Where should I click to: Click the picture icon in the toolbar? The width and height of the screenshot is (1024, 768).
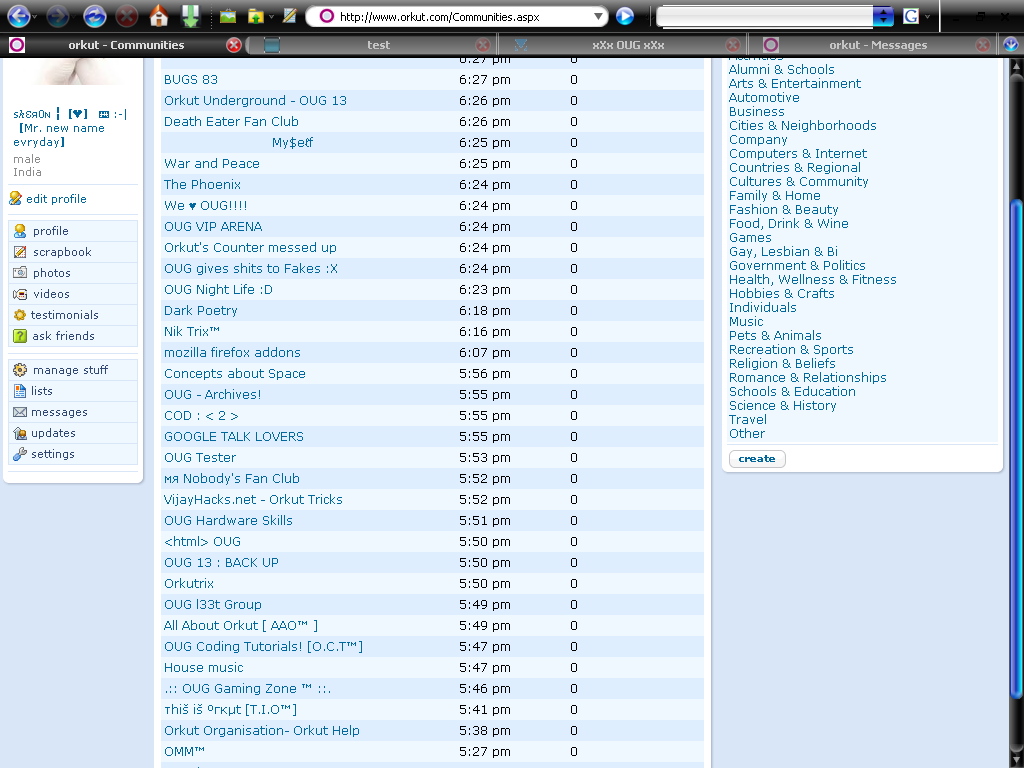pos(228,15)
